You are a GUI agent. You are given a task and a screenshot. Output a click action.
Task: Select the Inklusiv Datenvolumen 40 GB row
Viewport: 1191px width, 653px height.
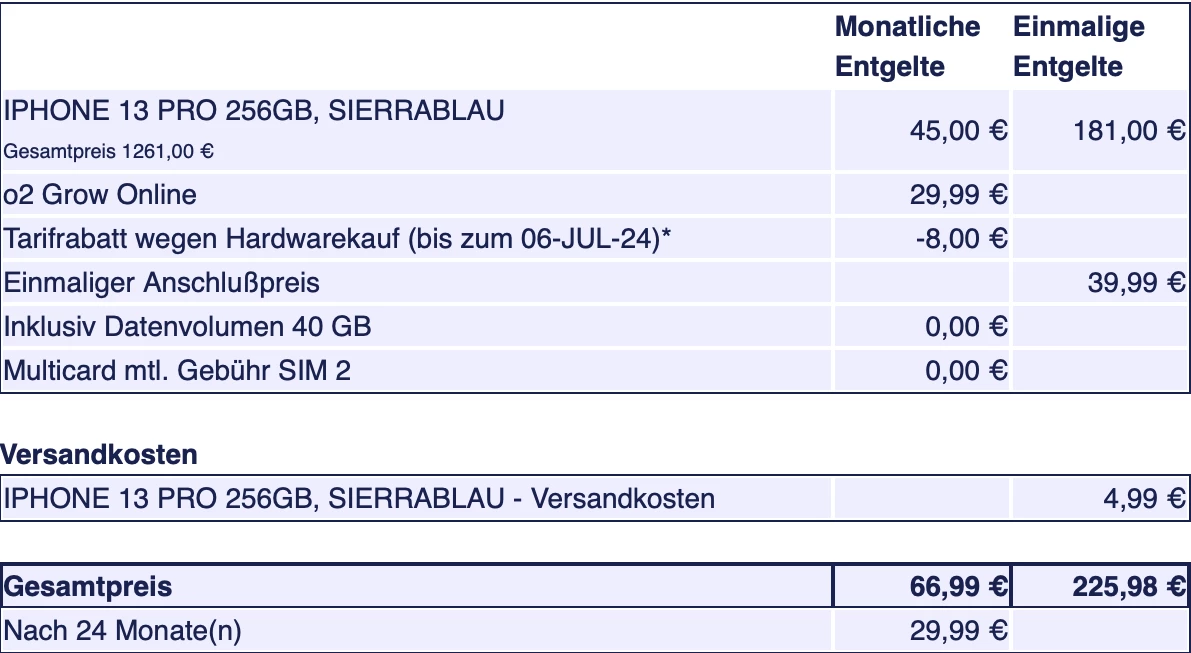pos(188,327)
